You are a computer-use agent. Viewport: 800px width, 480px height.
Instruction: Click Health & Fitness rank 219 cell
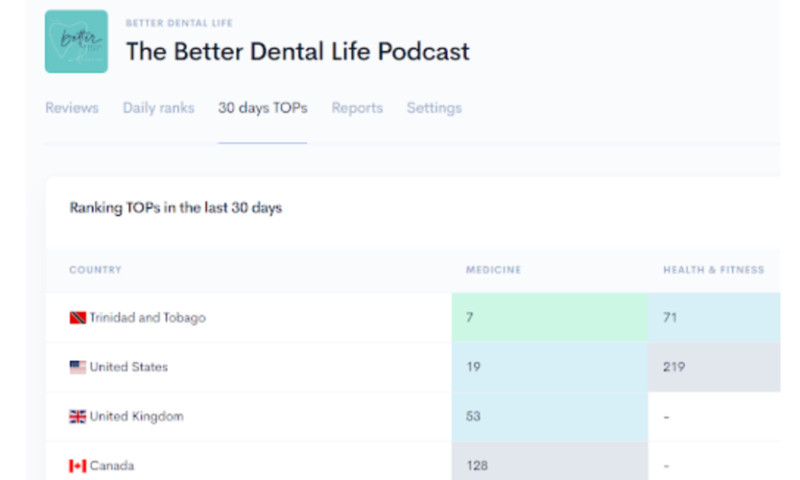click(x=714, y=367)
